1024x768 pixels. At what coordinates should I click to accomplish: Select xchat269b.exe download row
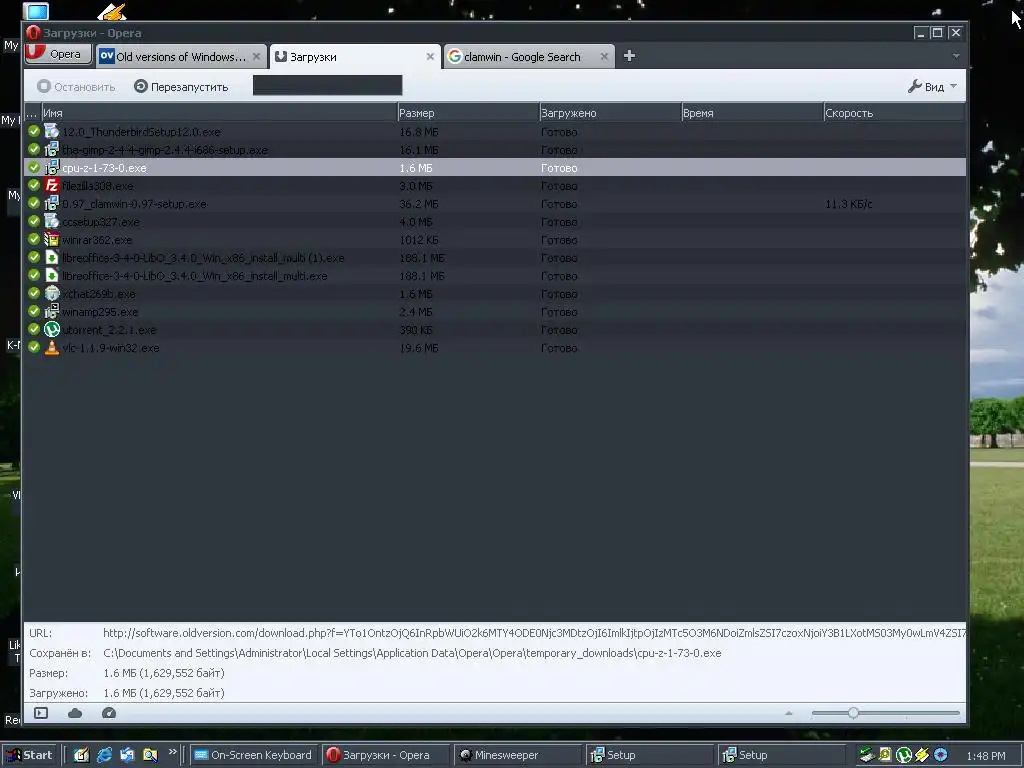pyautogui.click(x=495, y=294)
